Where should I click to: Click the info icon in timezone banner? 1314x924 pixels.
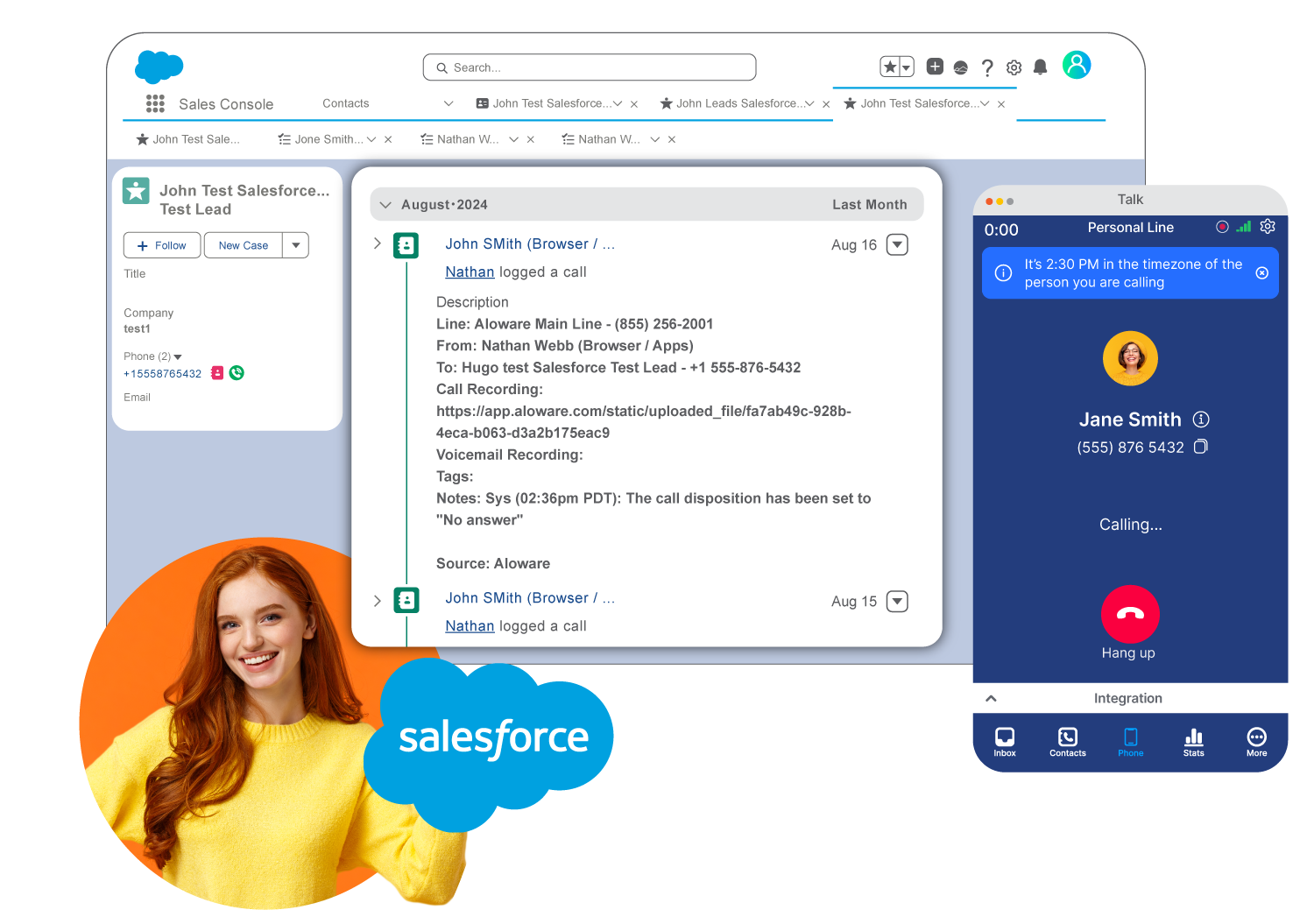[1004, 273]
